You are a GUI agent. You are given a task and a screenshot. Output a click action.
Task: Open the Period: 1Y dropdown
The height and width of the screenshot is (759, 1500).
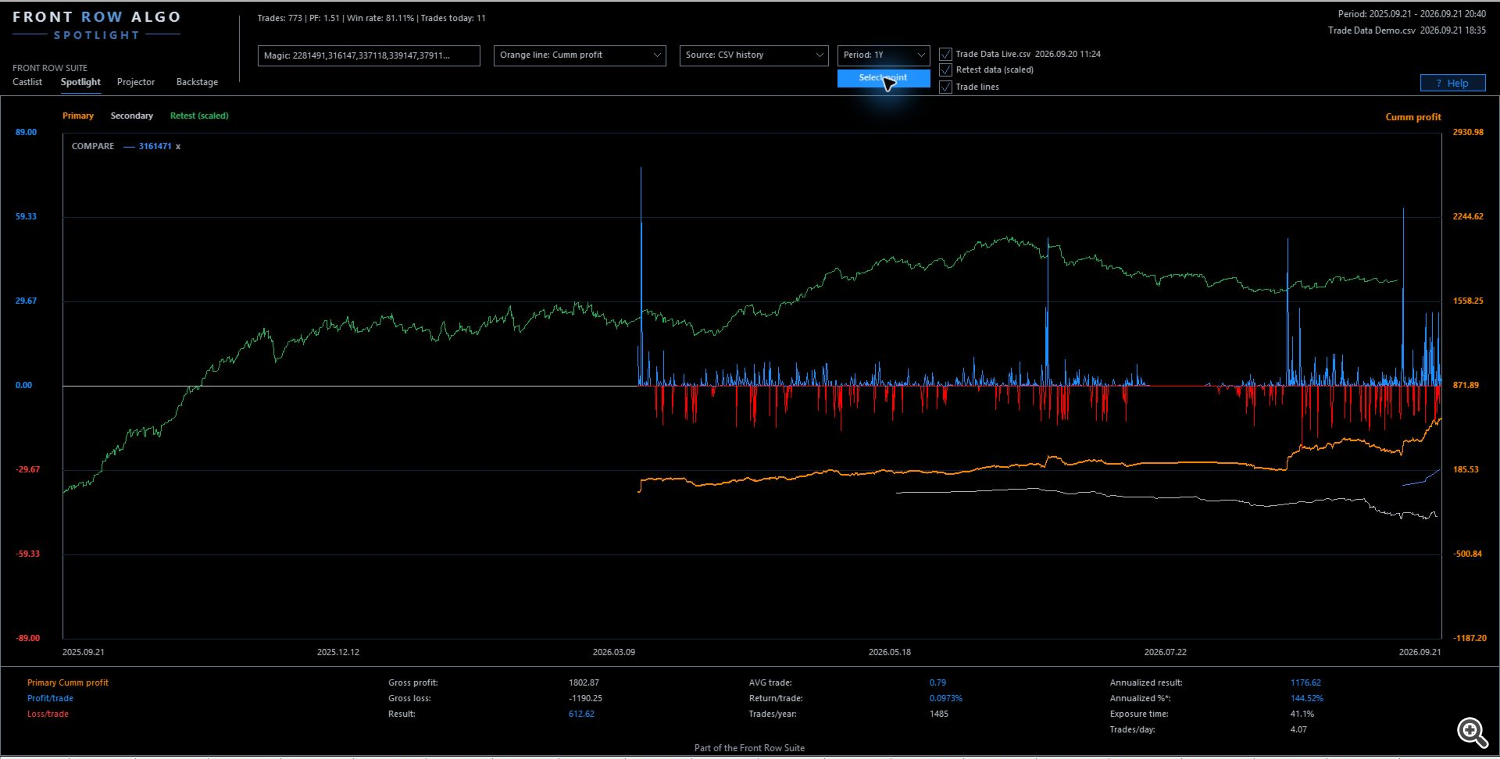click(884, 55)
